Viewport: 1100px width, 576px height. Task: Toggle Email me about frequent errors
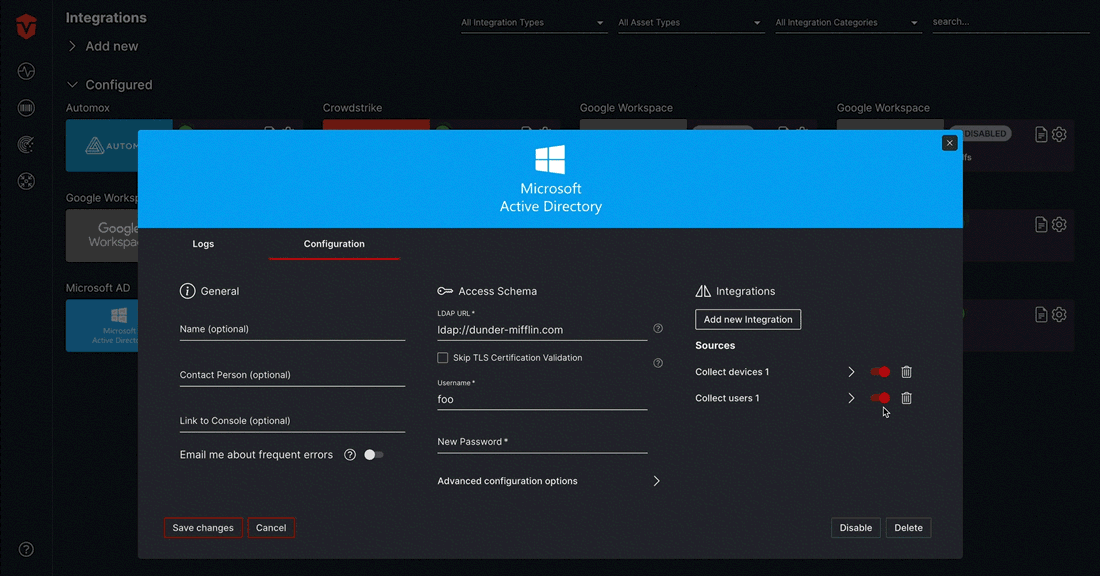coord(374,455)
